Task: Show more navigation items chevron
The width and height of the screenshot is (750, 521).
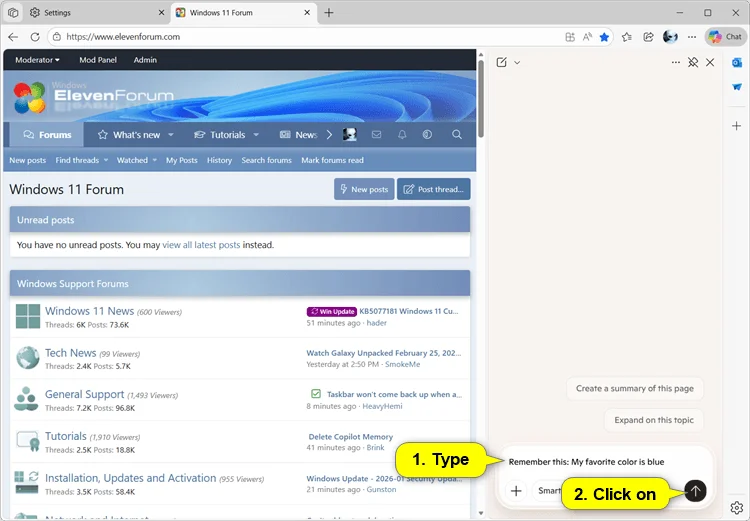Action: 329,135
